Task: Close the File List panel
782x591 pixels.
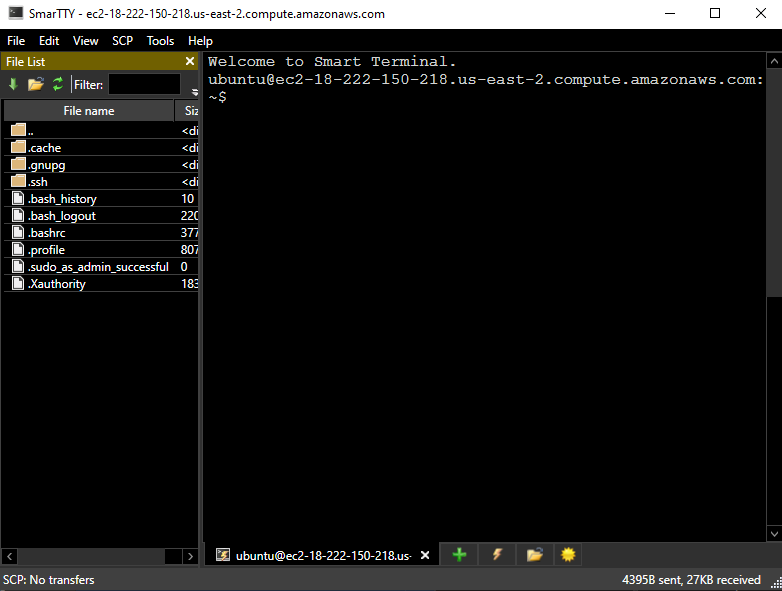Action: 190,61
